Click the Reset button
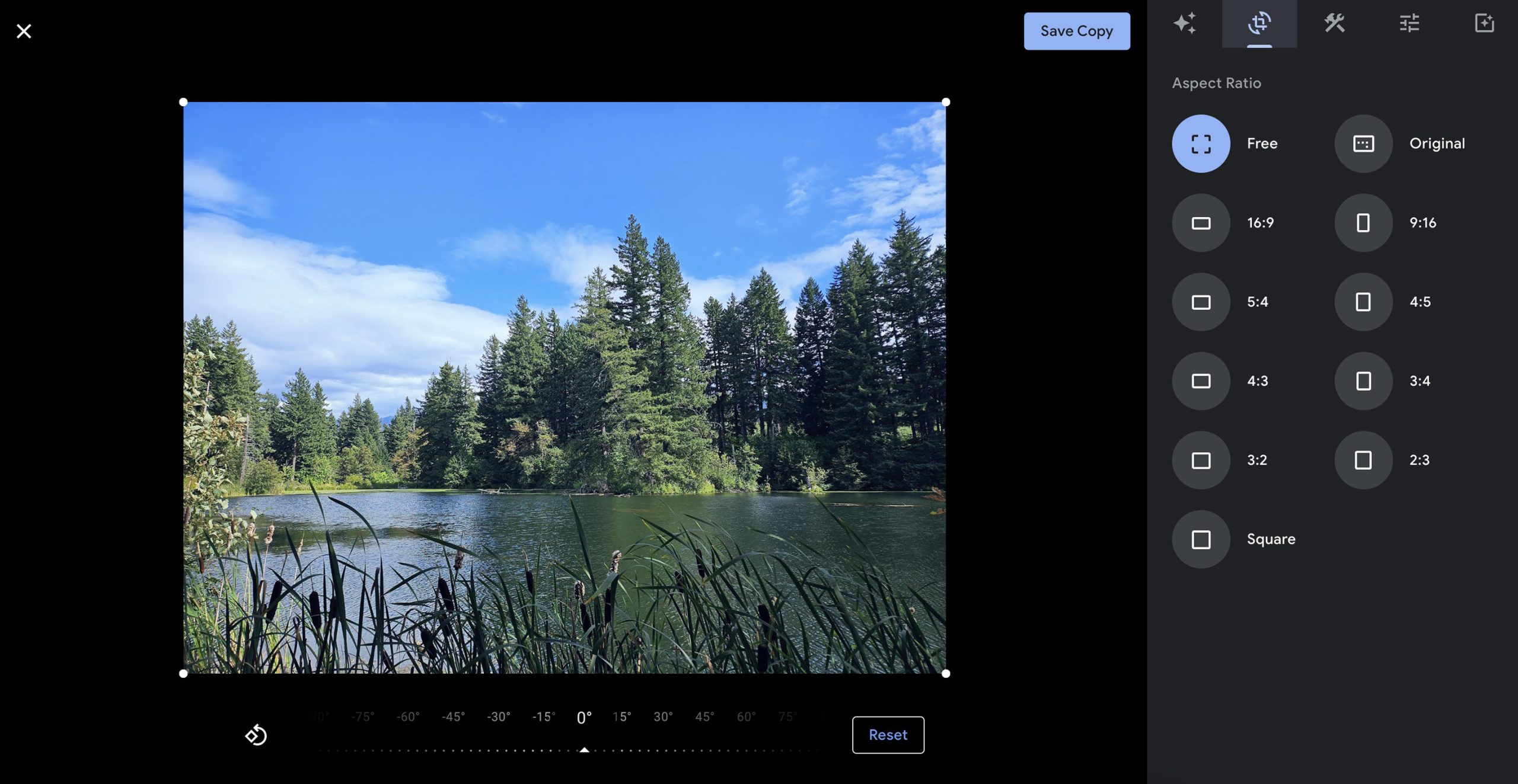1518x784 pixels. point(888,734)
